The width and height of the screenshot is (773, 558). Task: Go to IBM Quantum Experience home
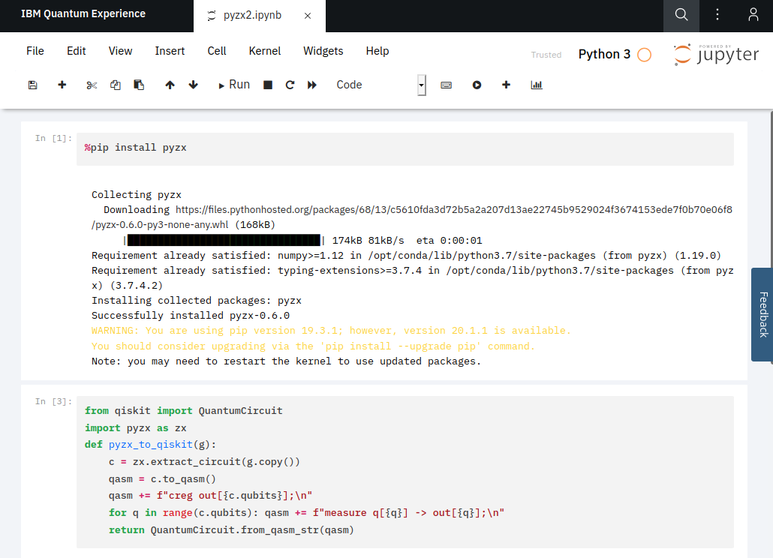tap(83, 14)
